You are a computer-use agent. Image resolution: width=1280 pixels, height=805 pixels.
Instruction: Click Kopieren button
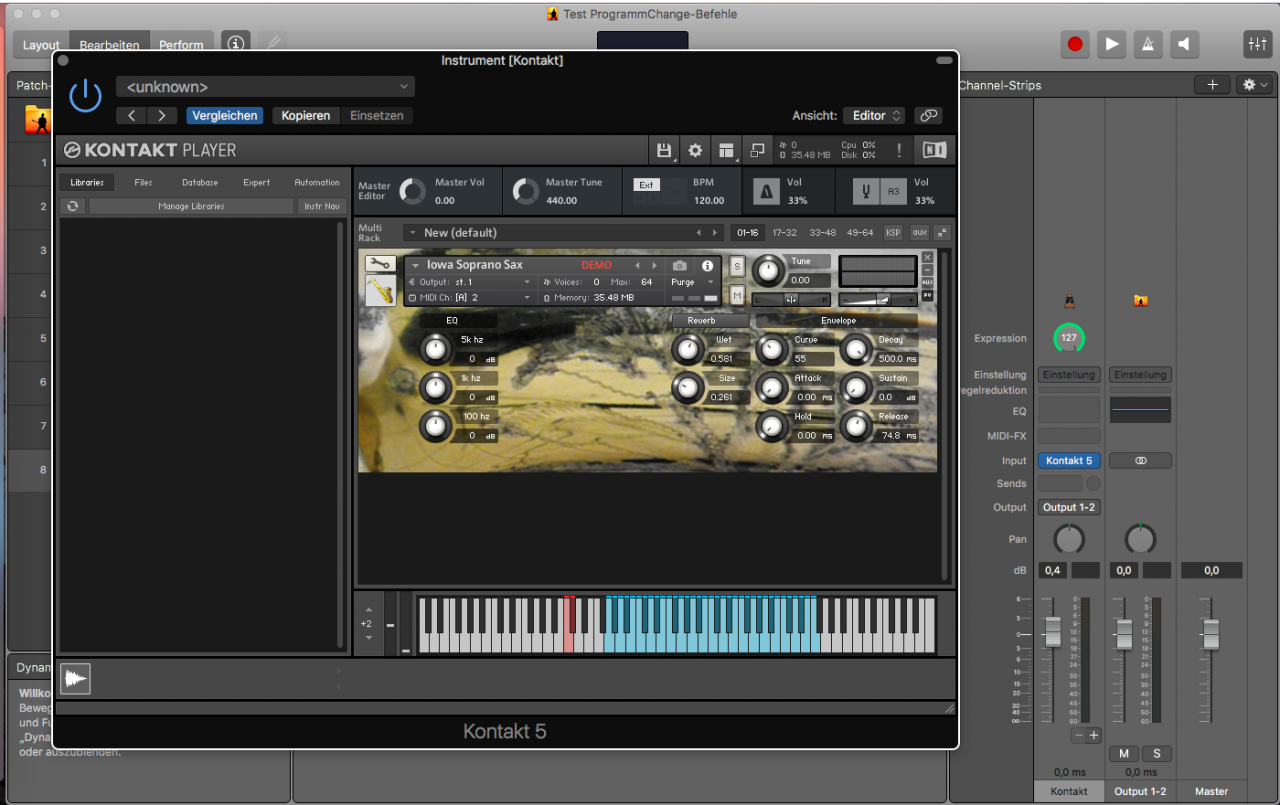[x=306, y=116]
